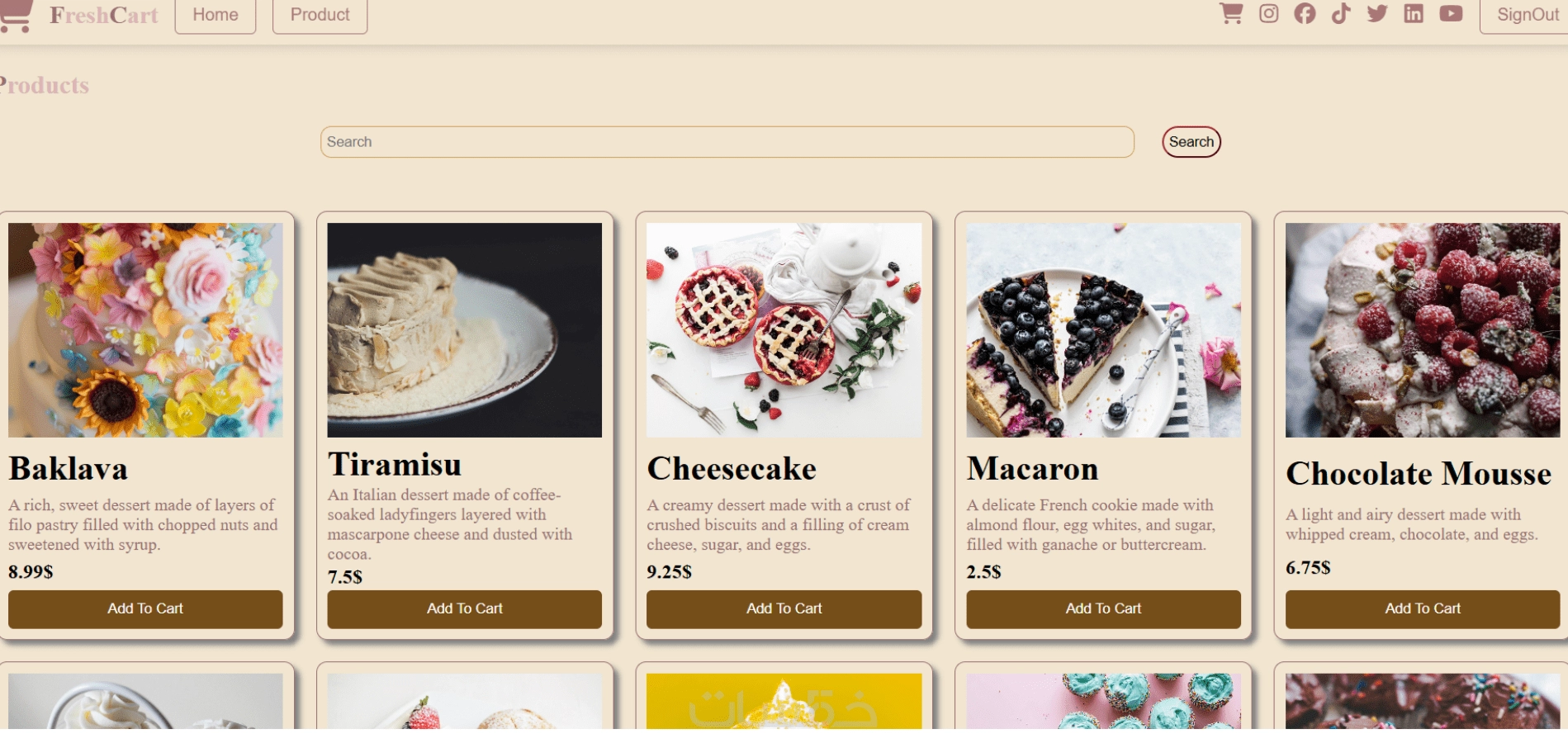Visit the Facebook page icon
The image size is (1568, 743).
point(1305,13)
